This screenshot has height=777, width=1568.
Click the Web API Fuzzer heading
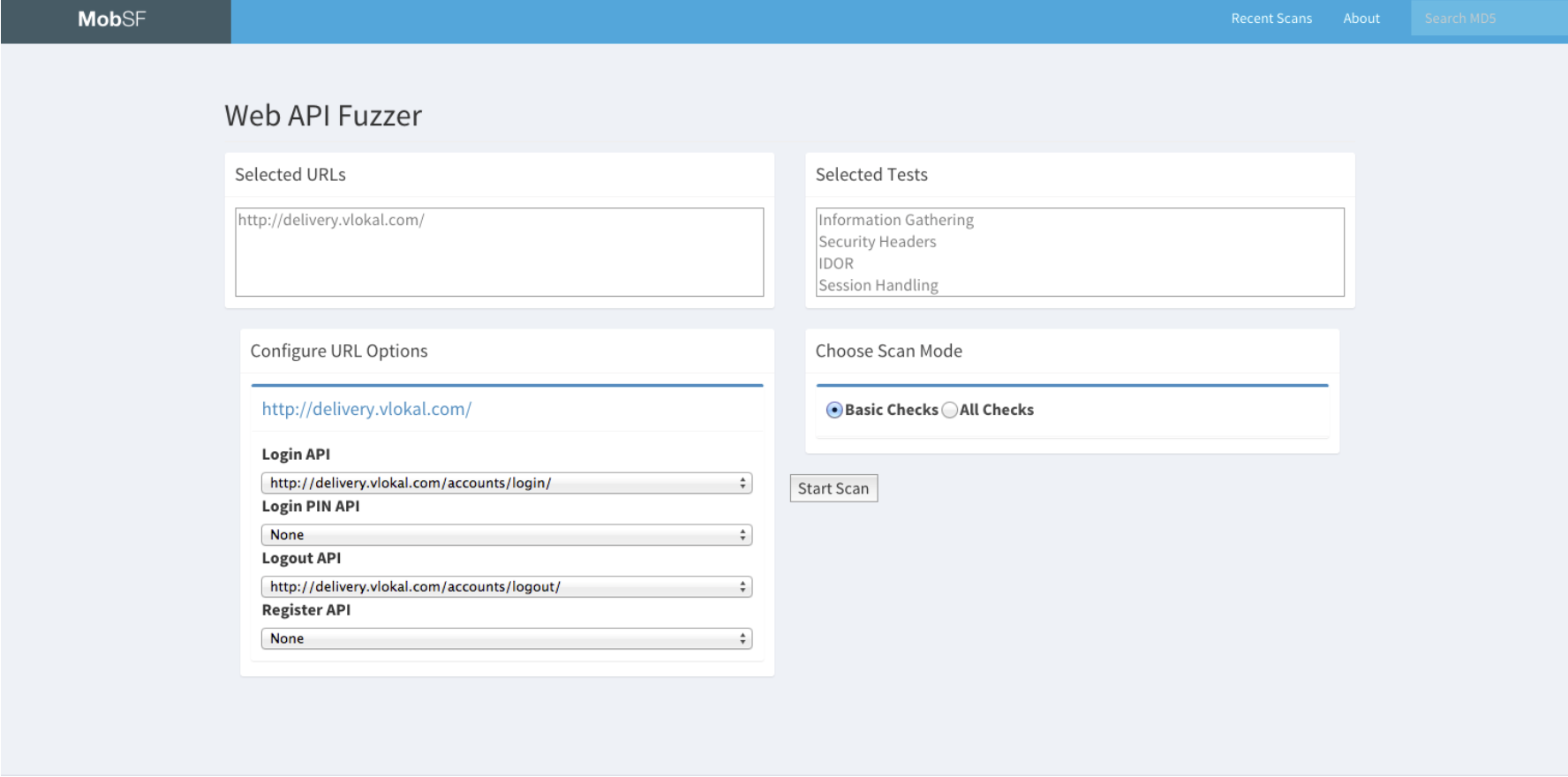323,116
